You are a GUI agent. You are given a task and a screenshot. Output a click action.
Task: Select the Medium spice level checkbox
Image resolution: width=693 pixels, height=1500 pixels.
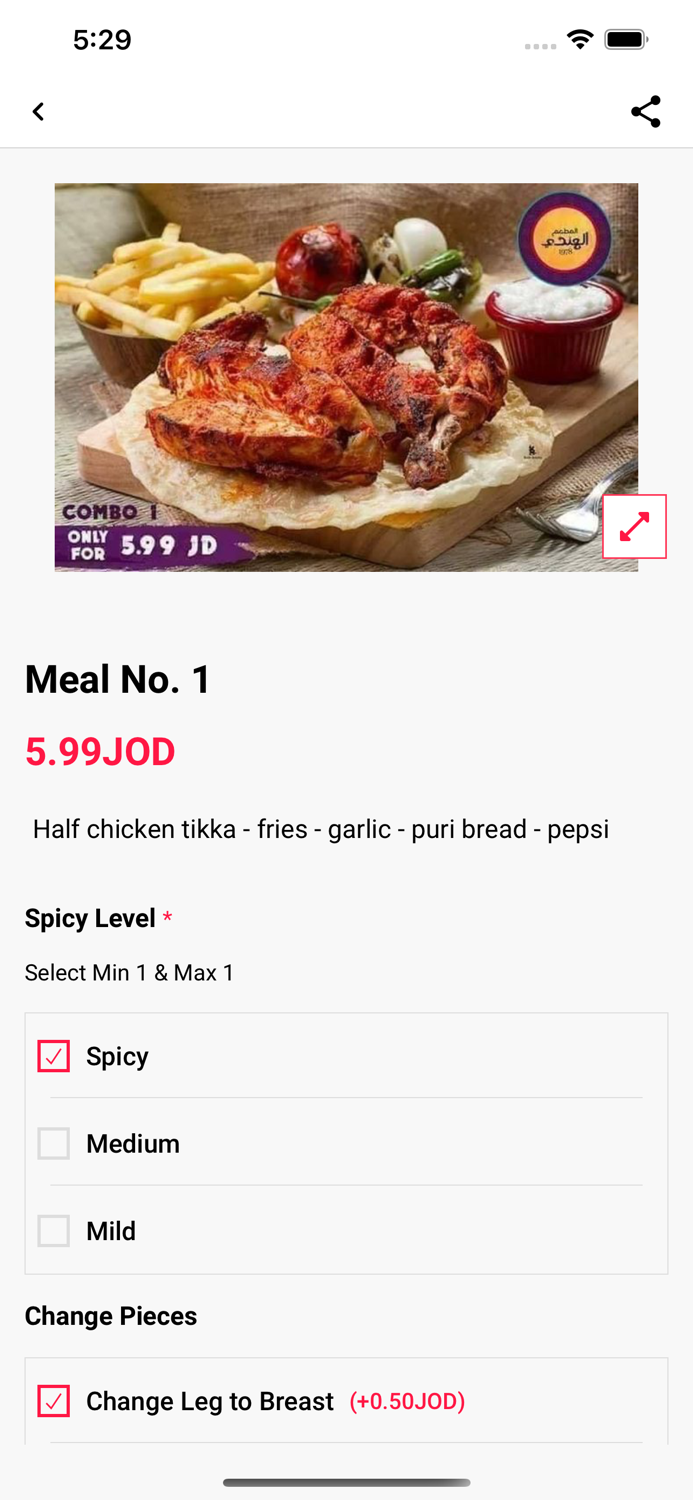click(54, 1143)
